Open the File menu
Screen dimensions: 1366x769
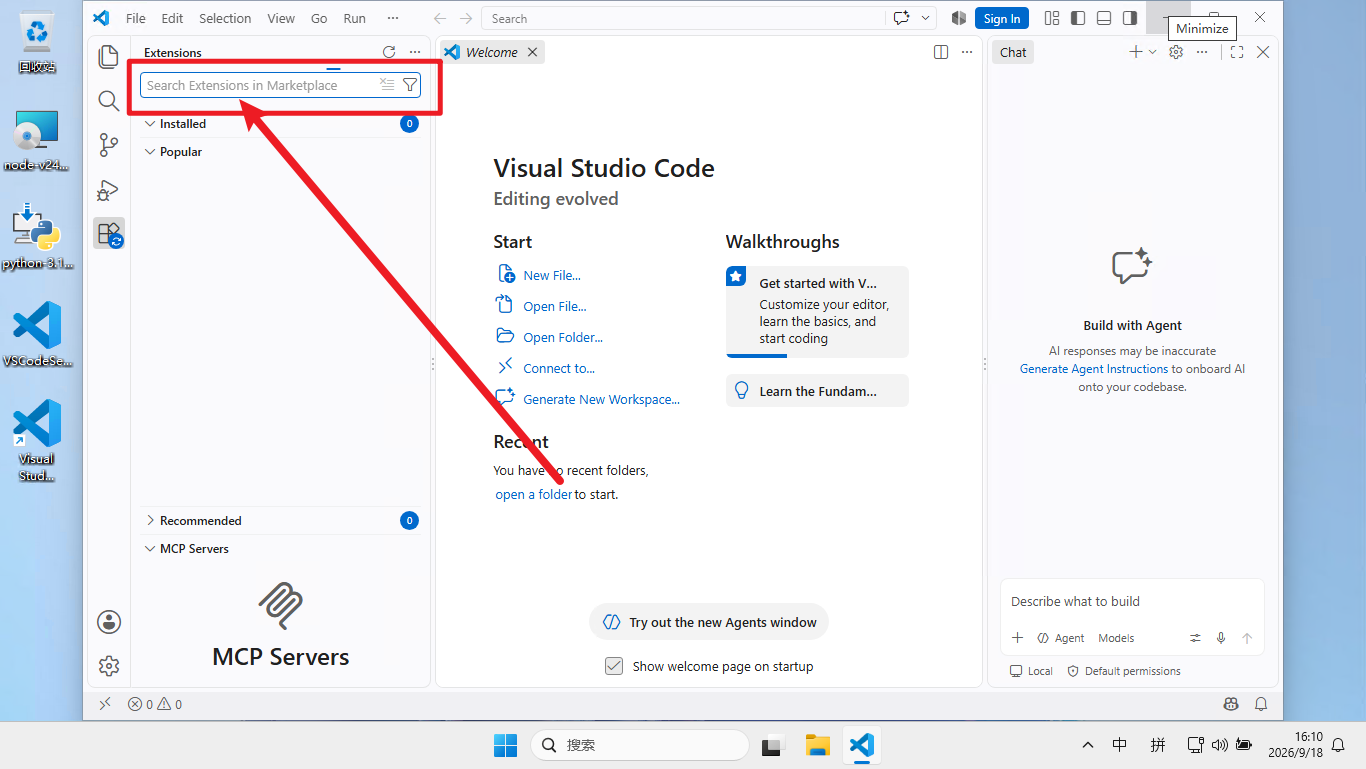[136, 18]
